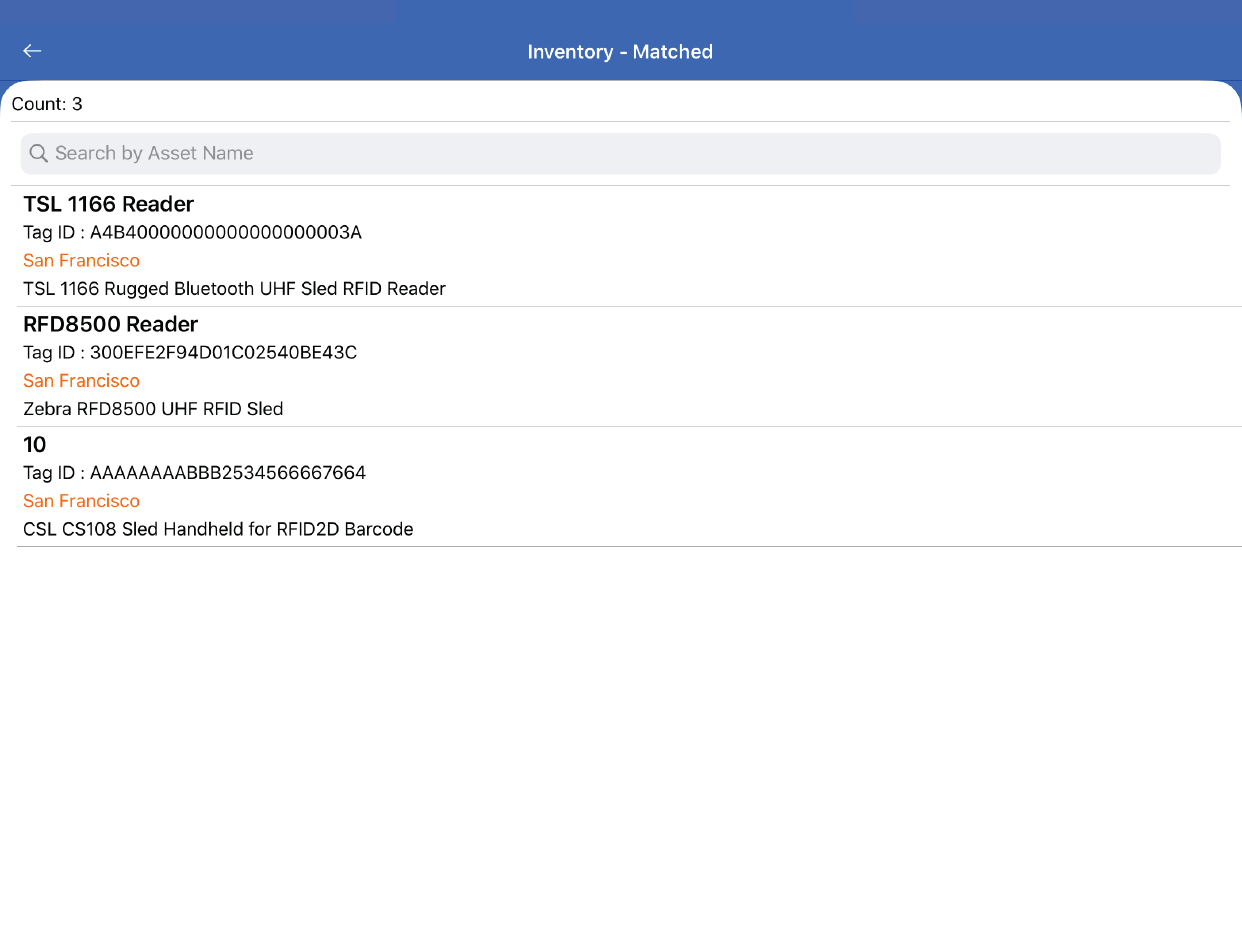Open the RFD8500 Reader asset
This screenshot has width=1242, height=934.
tap(110, 324)
